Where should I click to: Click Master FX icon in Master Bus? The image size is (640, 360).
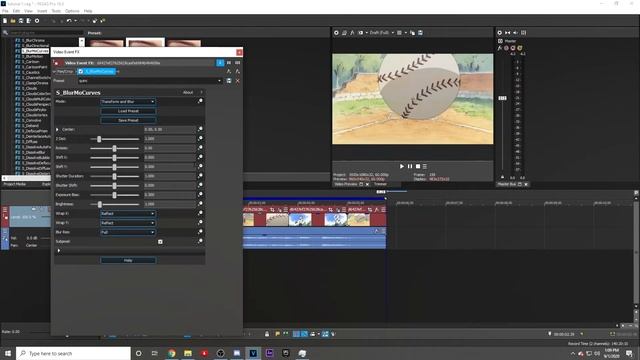pyautogui.click(x=500, y=48)
